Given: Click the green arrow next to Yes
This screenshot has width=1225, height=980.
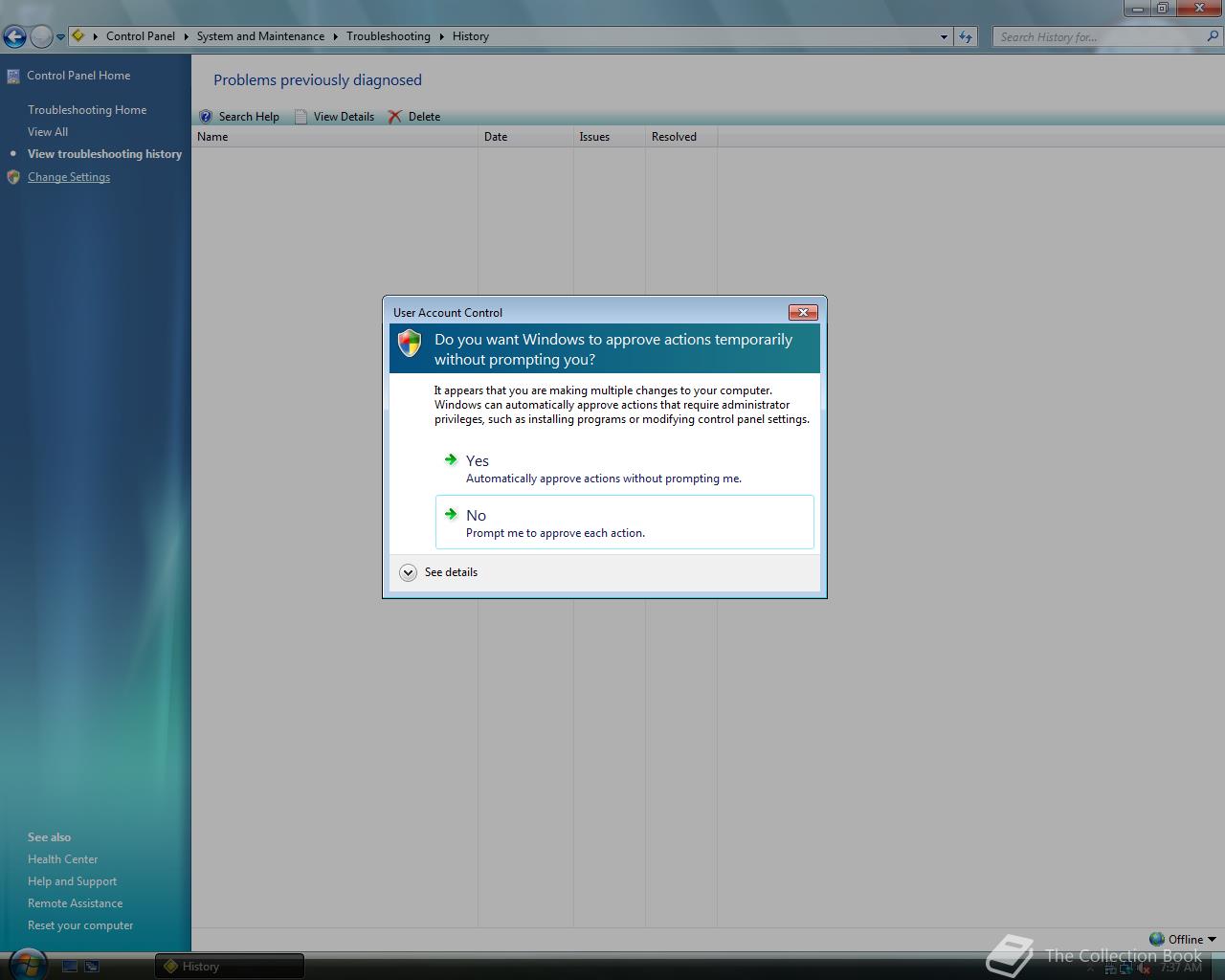Looking at the screenshot, I should click(451, 459).
